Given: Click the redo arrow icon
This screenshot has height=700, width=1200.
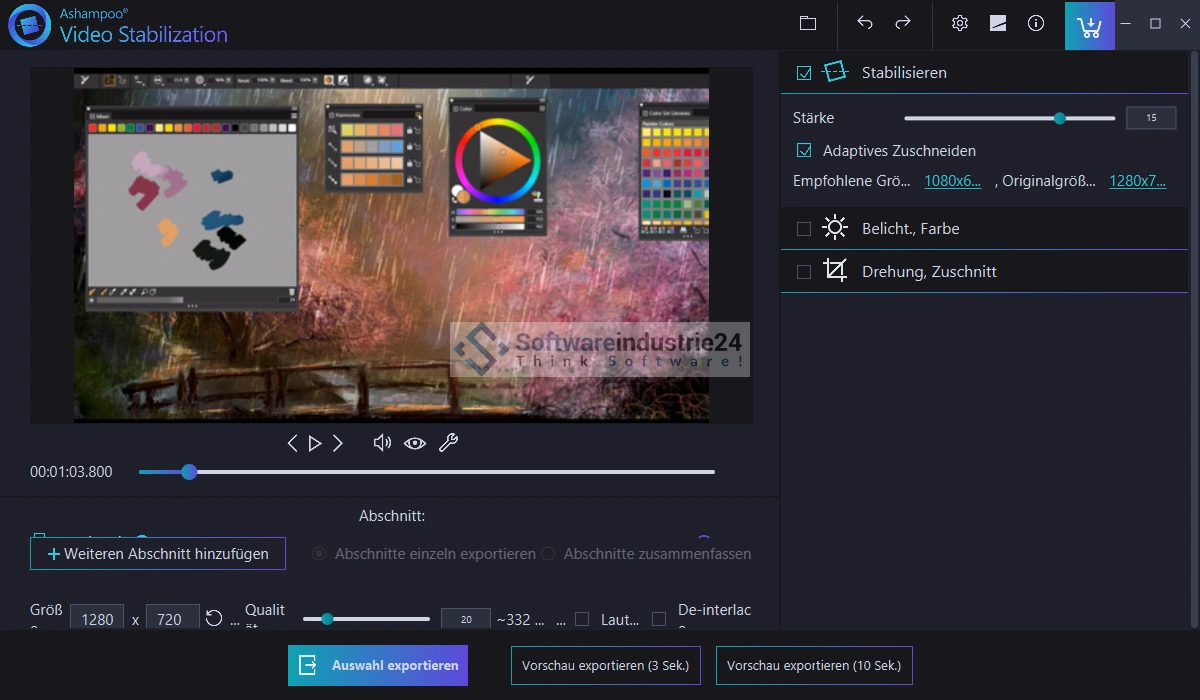Looking at the screenshot, I should (x=902, y=23).
